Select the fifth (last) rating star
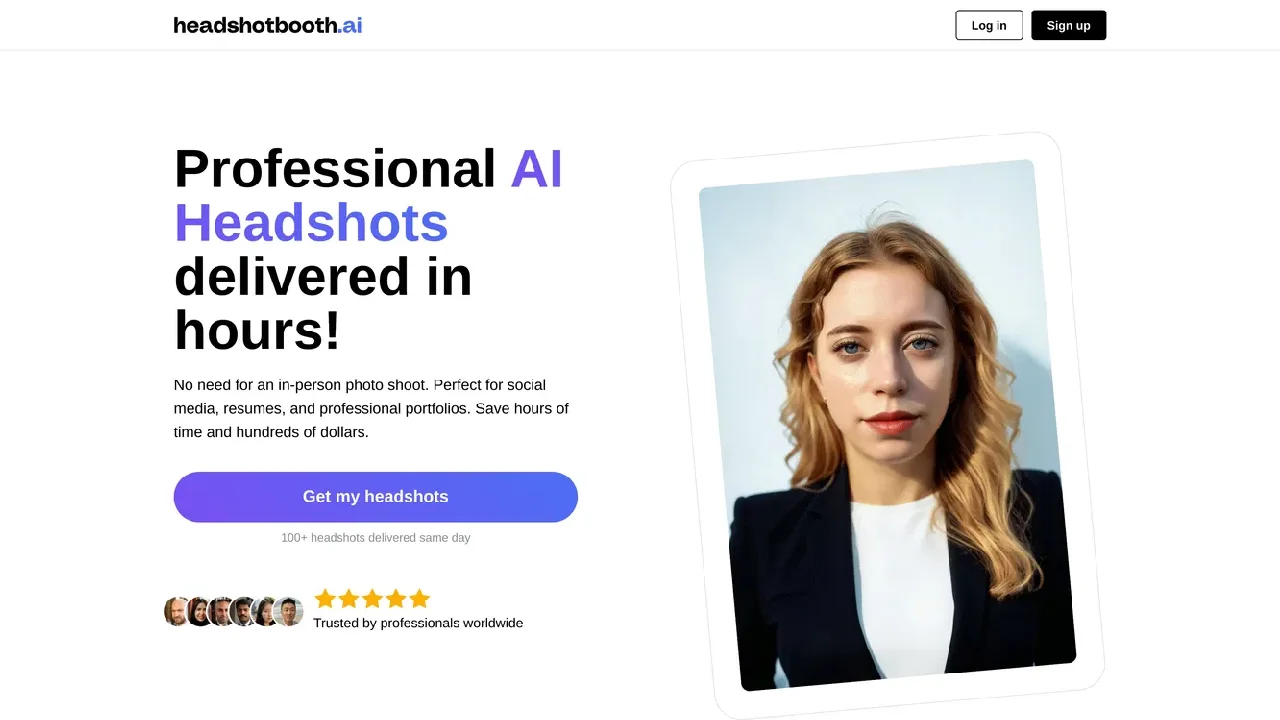The width and height of the screenshot is (1280, 720). (419, 599)
